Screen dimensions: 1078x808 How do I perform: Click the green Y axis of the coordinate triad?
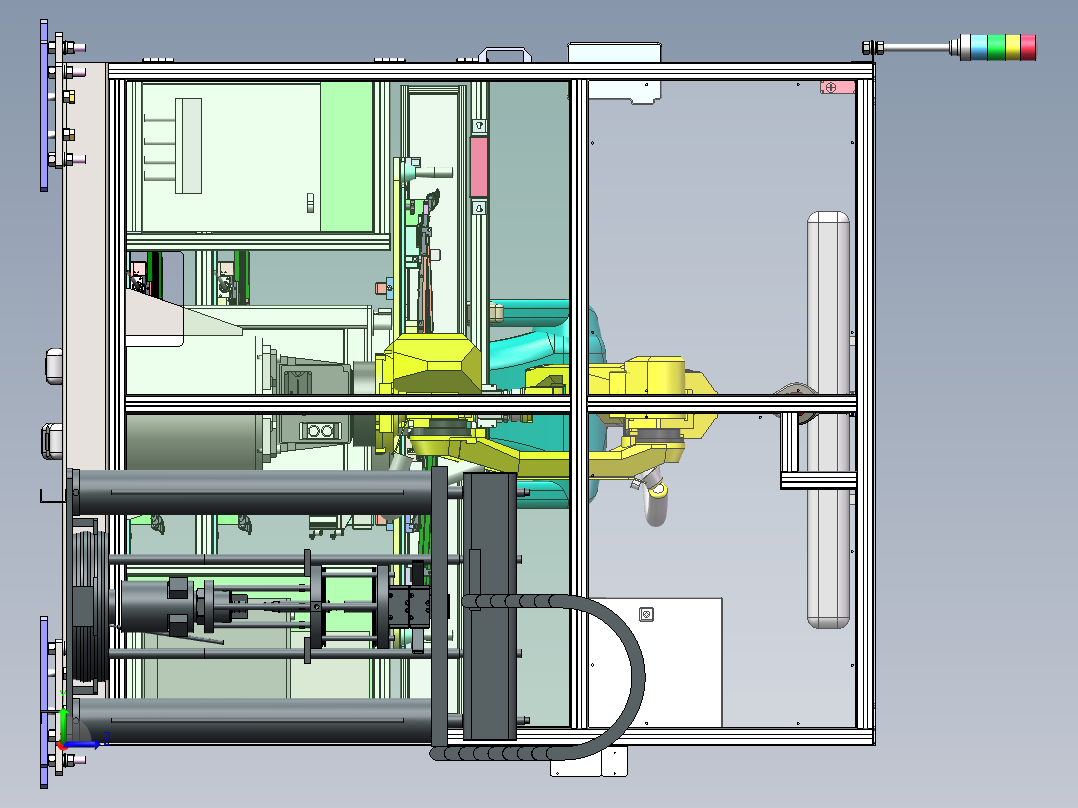(x=63, y=725)
